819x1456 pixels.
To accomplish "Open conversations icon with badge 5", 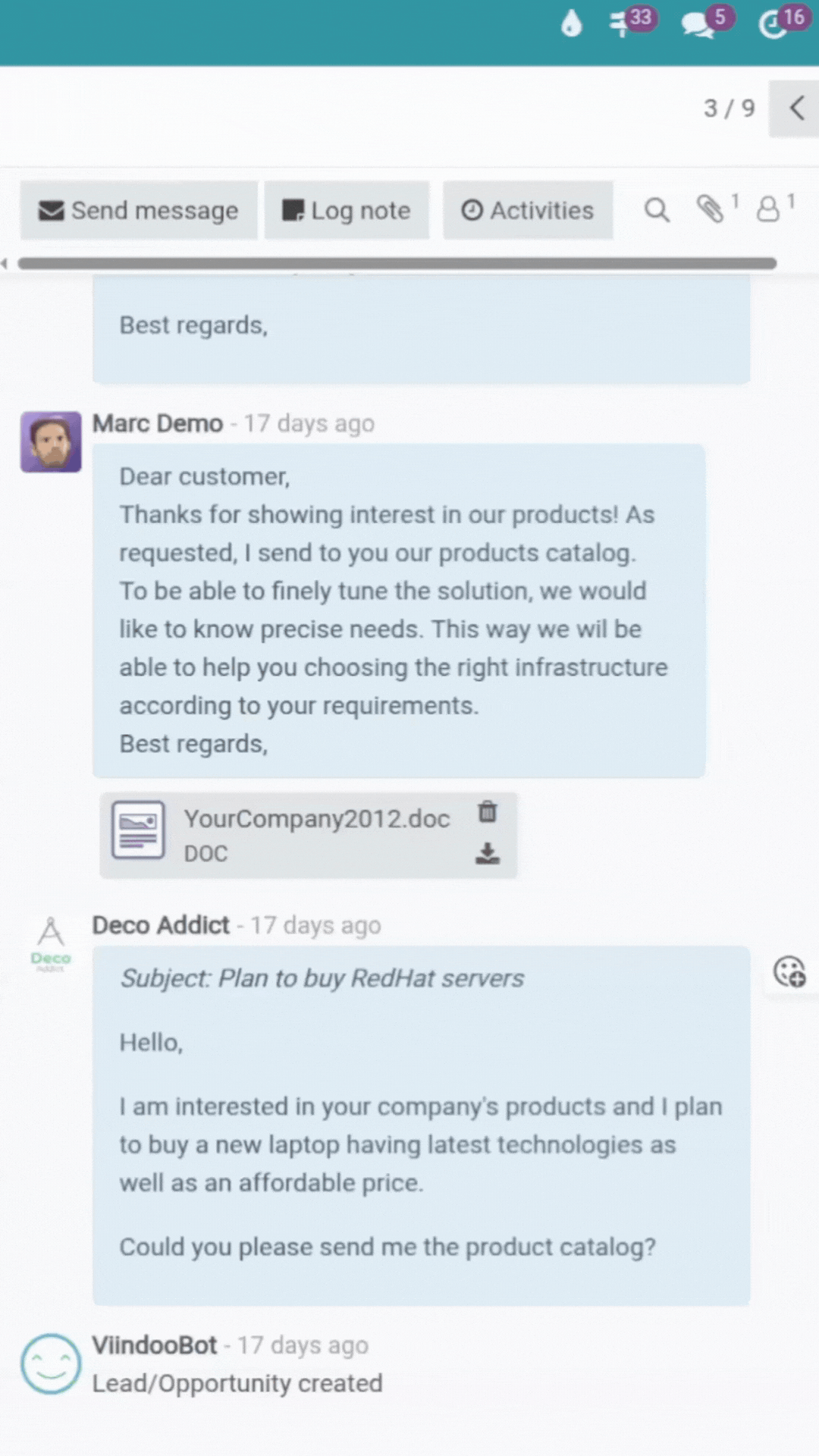I will tap(698, 25).
